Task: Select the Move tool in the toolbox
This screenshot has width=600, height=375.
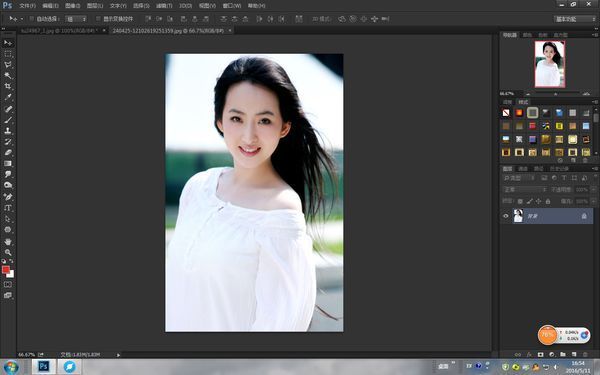Action: [x=8, y=43]
